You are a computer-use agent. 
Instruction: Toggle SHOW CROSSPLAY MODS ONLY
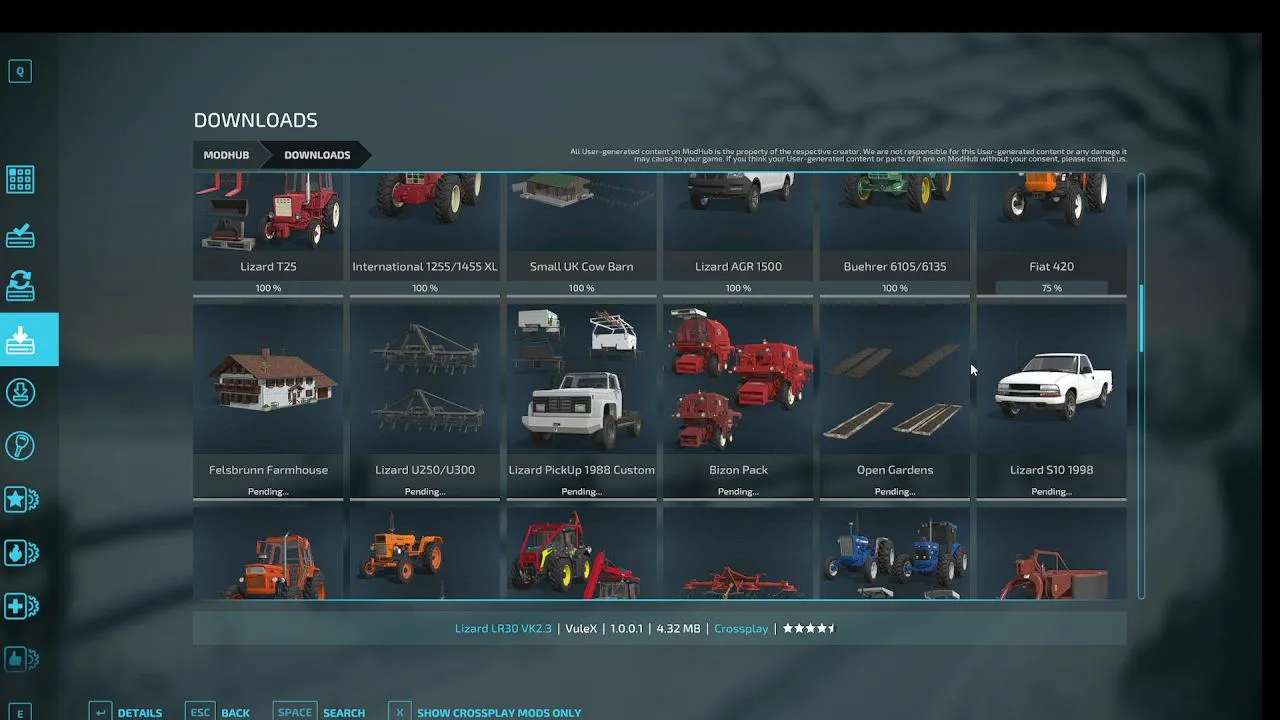(499, 713)
